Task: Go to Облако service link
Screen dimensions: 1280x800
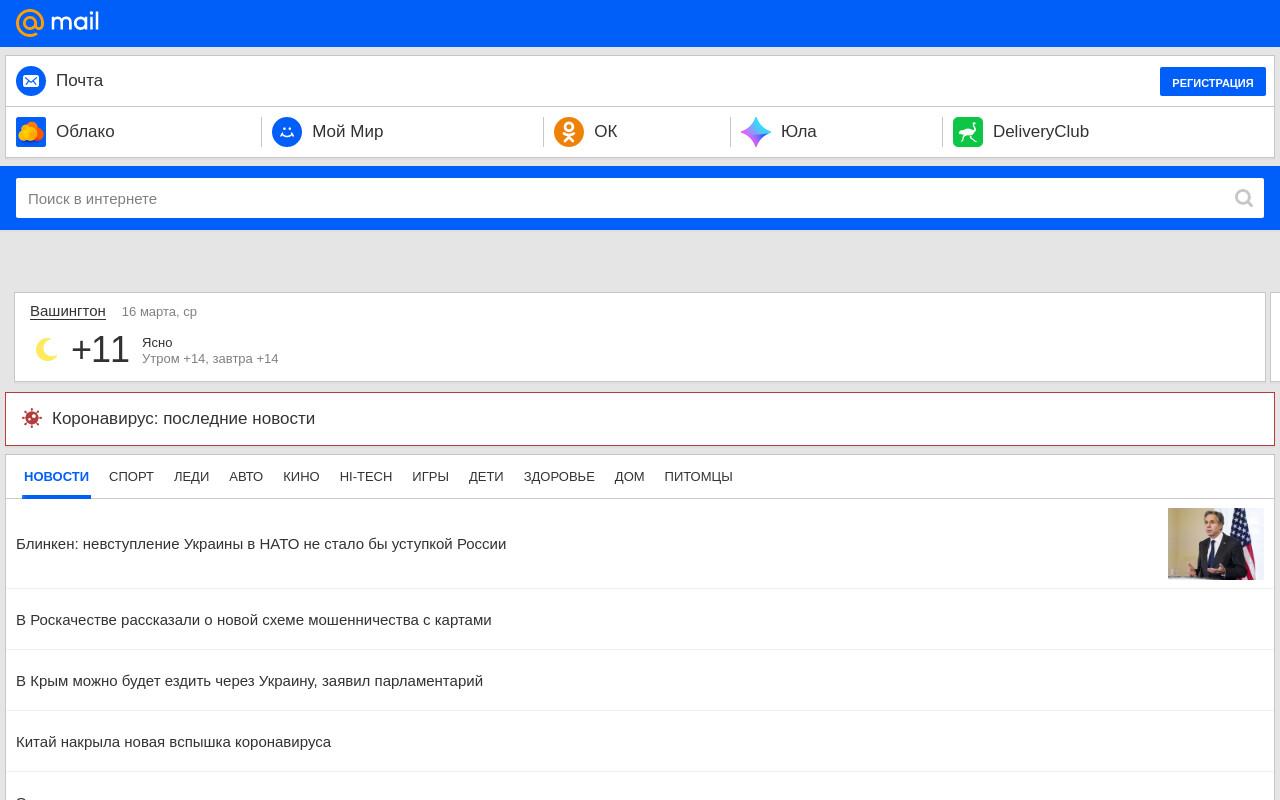Action: tap(85, 132)
